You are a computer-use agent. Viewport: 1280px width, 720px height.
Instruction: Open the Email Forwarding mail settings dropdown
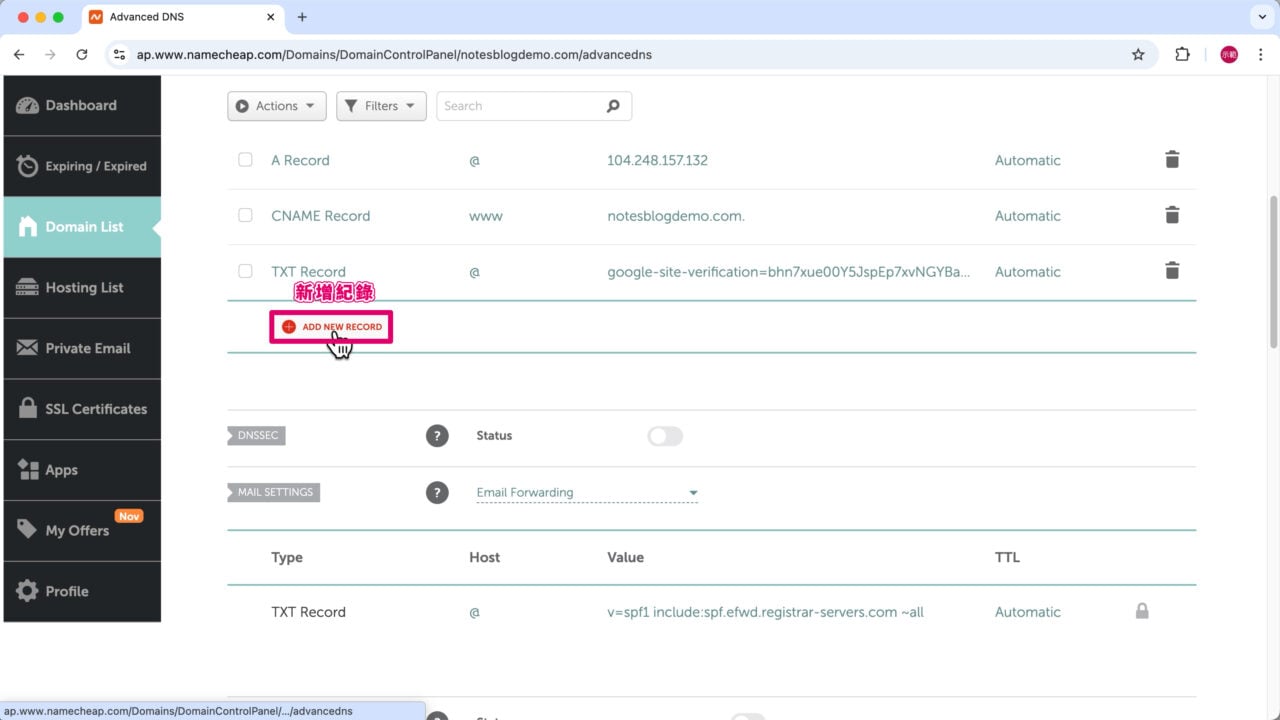click(x=586, y=492)
